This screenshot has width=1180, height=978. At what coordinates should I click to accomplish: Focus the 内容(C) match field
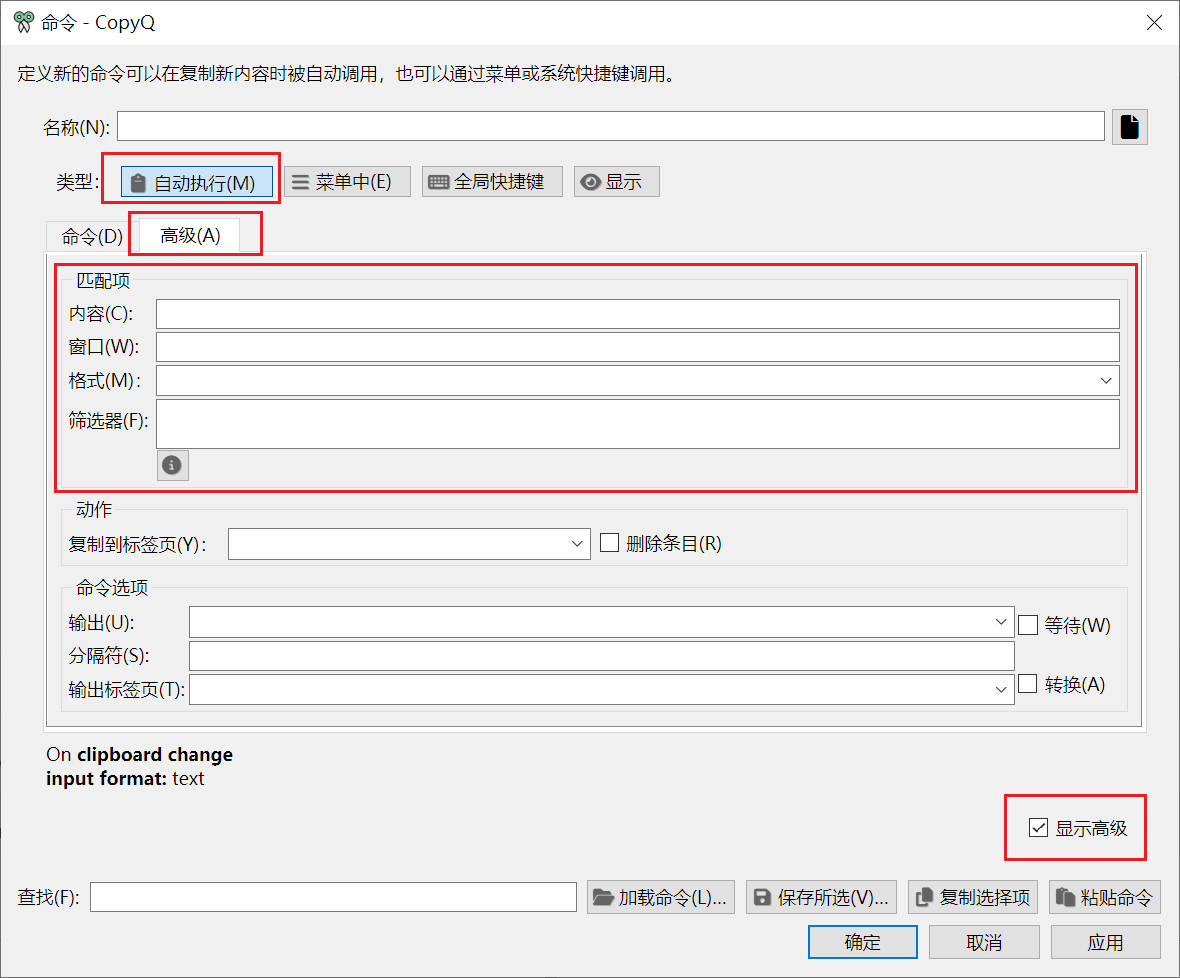click(x=637, y=314)
